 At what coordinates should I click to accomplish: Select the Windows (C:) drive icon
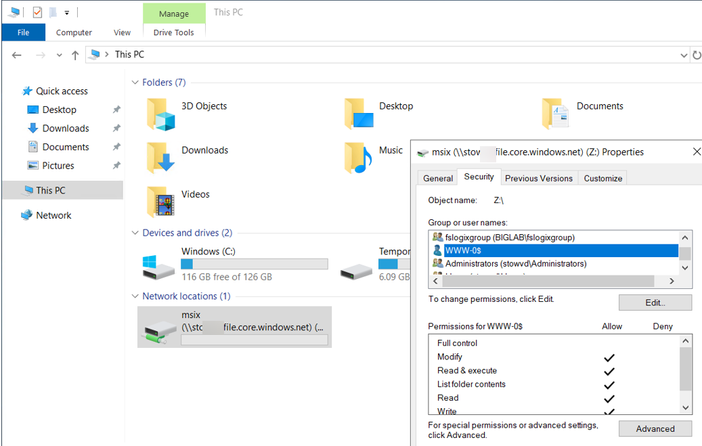point(158,267)
